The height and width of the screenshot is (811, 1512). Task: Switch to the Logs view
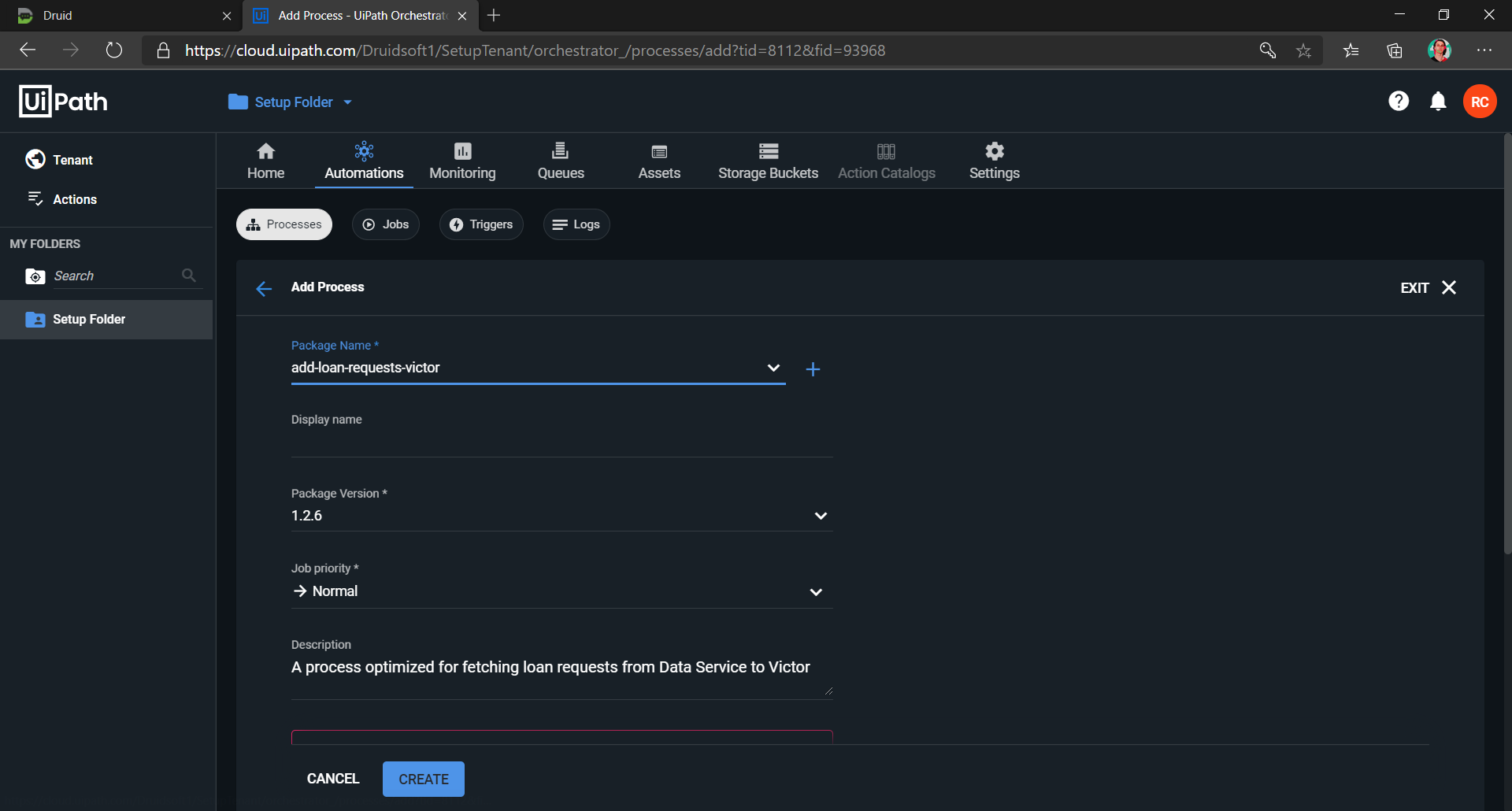pyautogui.click(x=576, y=224)
